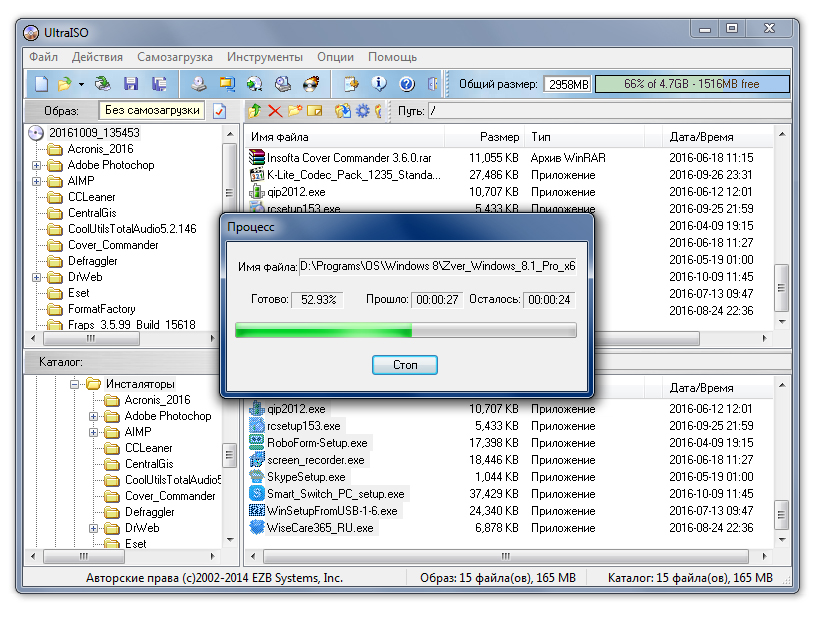Click the blue gear properties icon
The height and width of the screenshot is (617, 815).
click(363, 111)
